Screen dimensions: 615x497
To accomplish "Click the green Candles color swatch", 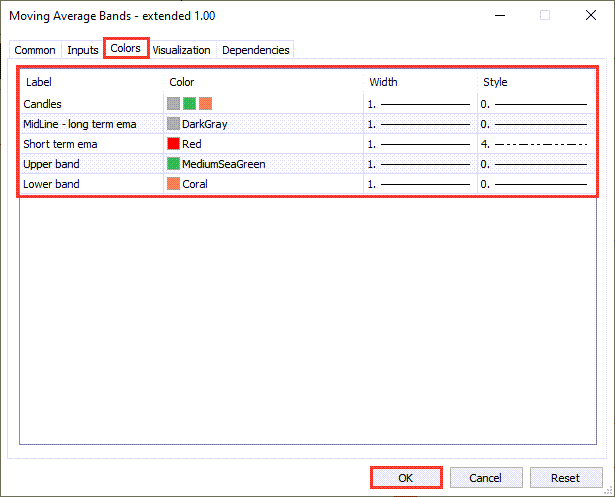I will 189,103.
